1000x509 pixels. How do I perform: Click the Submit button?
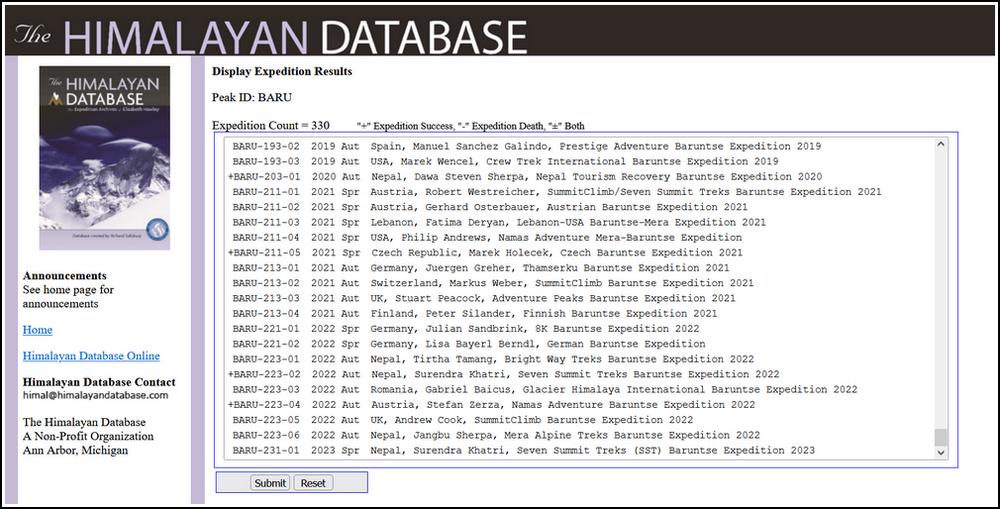click(x=270, y=483)
